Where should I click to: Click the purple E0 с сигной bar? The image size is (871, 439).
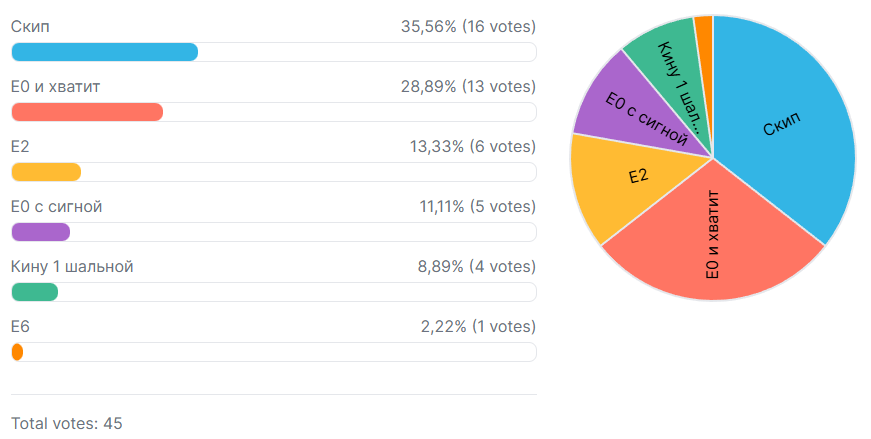coord(41,232)
